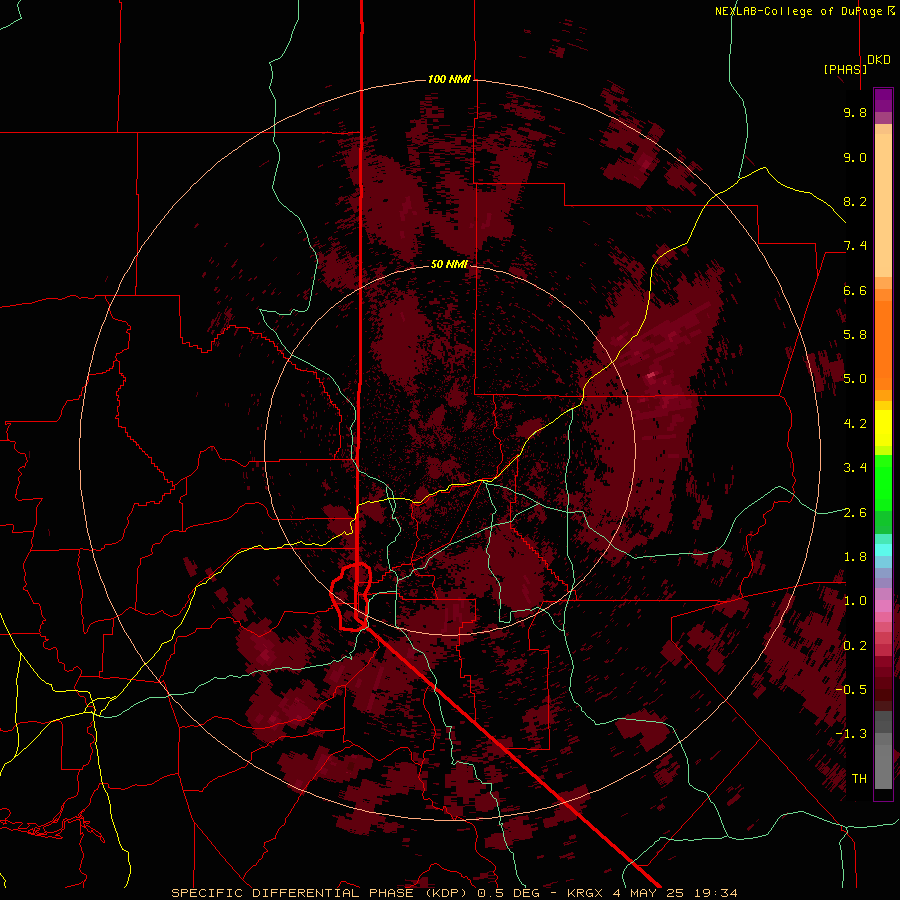Click the 50 NMI range ring label

click(449, 264)
